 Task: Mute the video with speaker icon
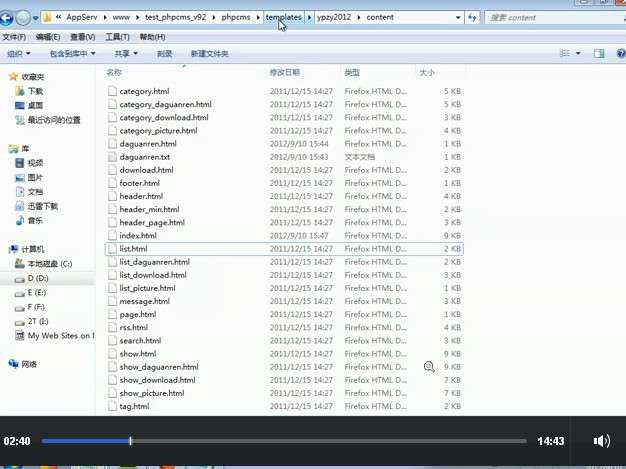(601, 441)
